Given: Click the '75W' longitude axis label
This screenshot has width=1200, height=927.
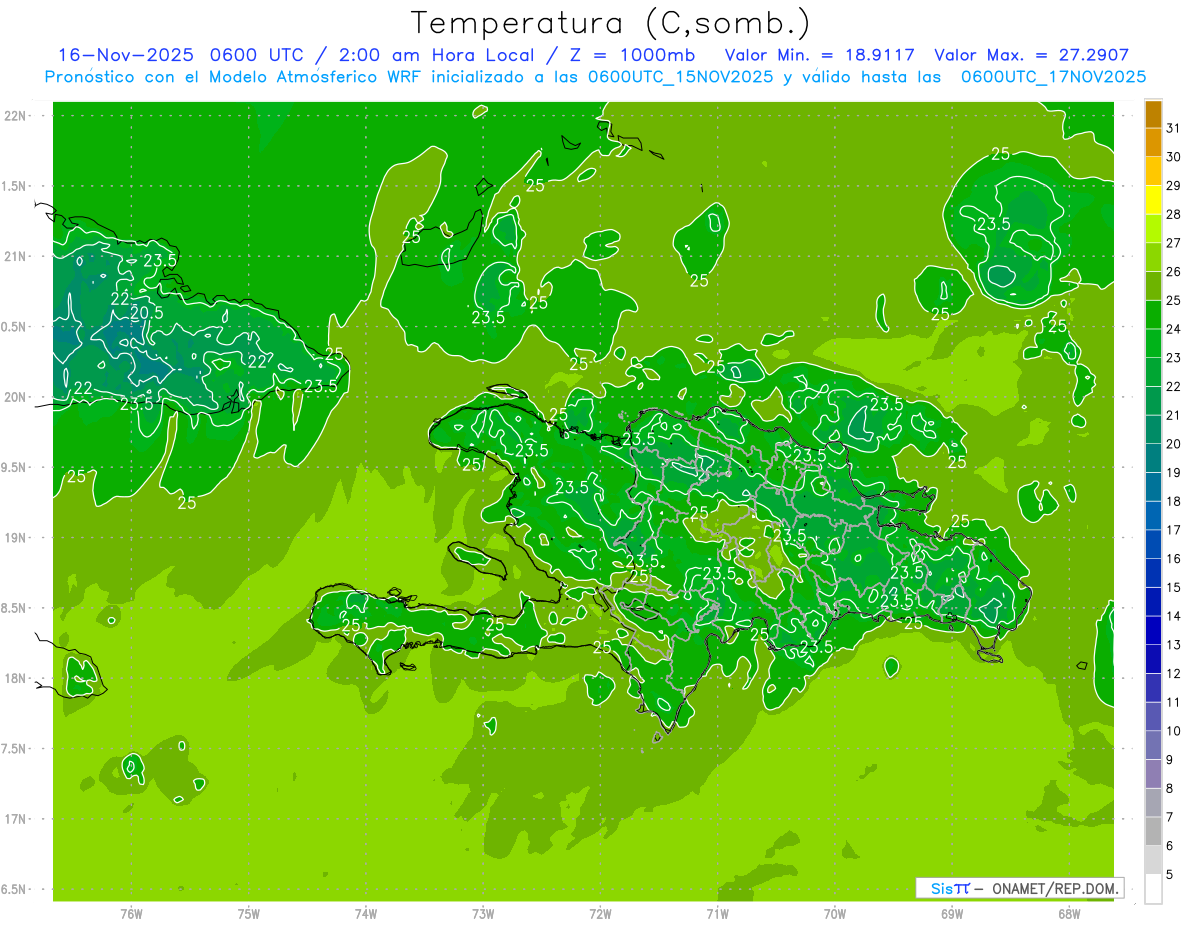Looking at the screenshot, I should coord(248,913).
